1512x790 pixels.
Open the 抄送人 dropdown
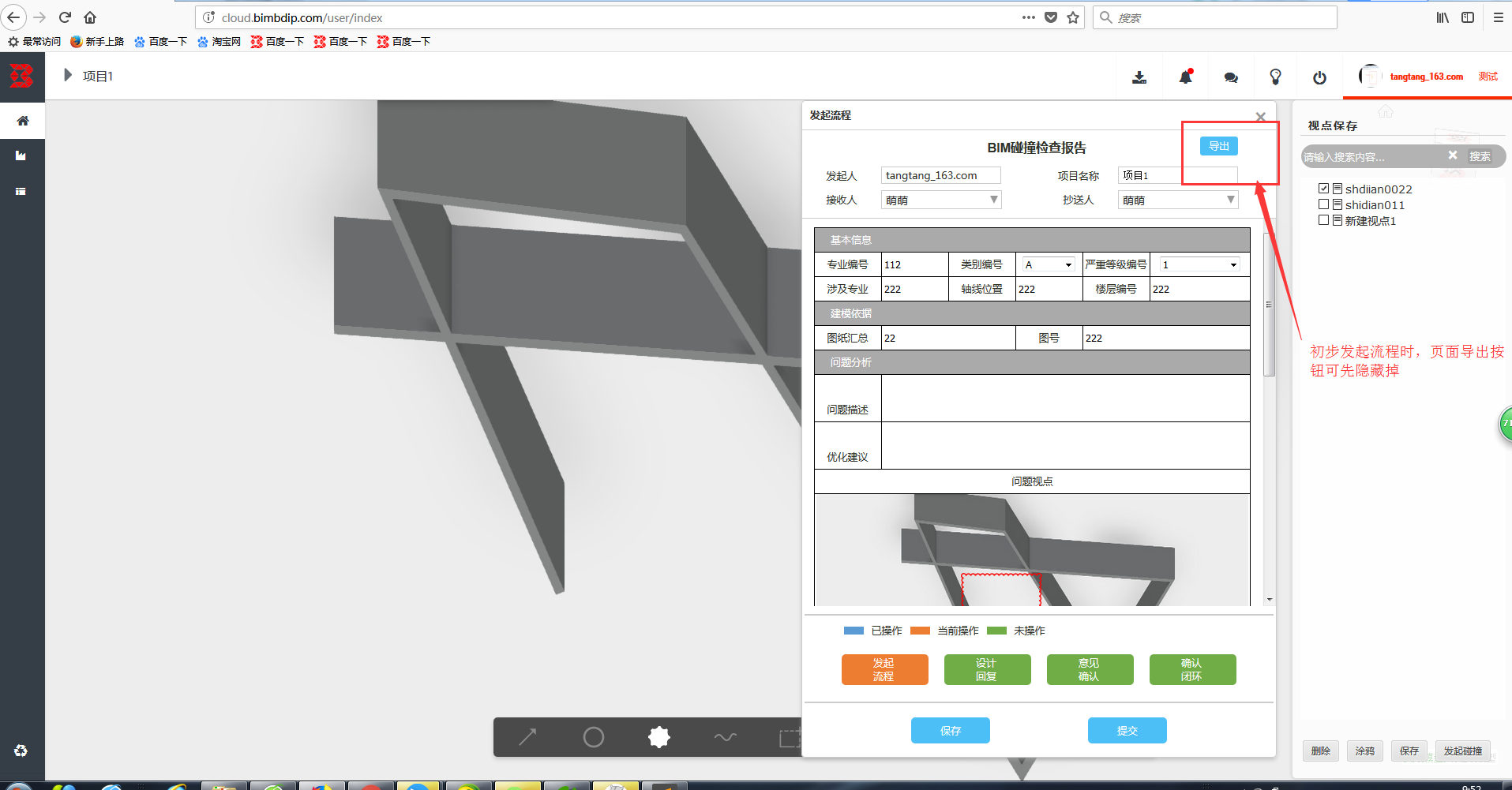(x=1178, y=200)
